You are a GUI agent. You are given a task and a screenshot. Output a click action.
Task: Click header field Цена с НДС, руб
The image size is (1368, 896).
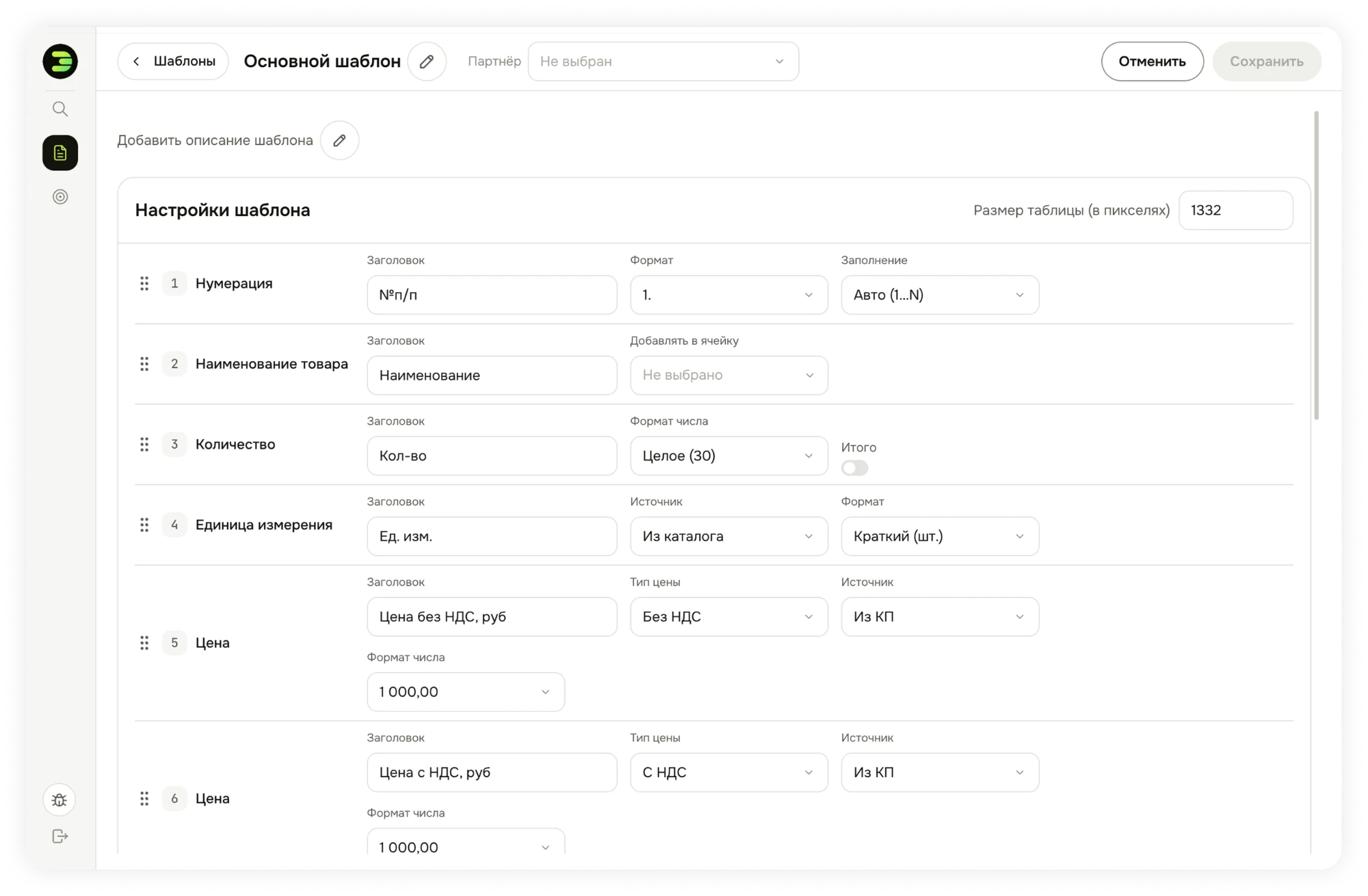coord(492,772)
